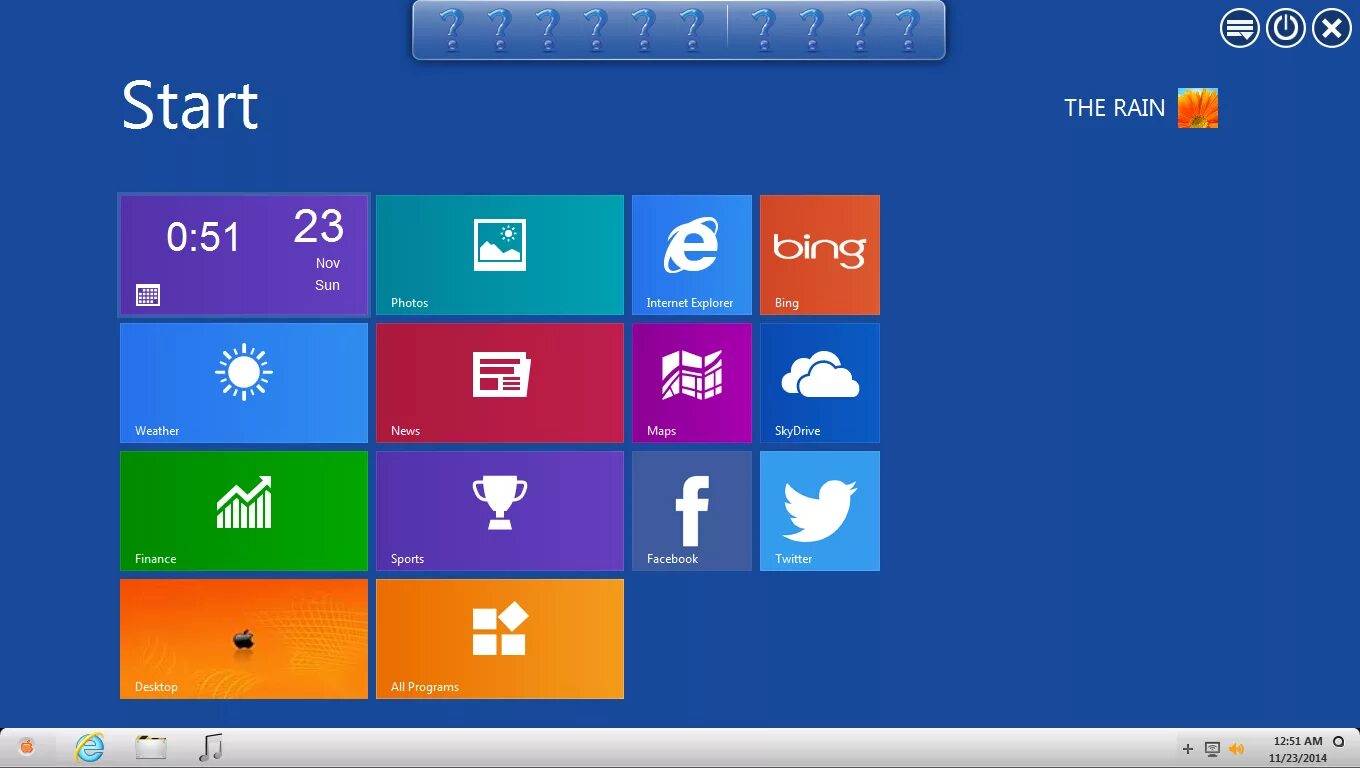Open the Maps tile
The height and width of the screenshot is (768, 1360).
(692, 383)
